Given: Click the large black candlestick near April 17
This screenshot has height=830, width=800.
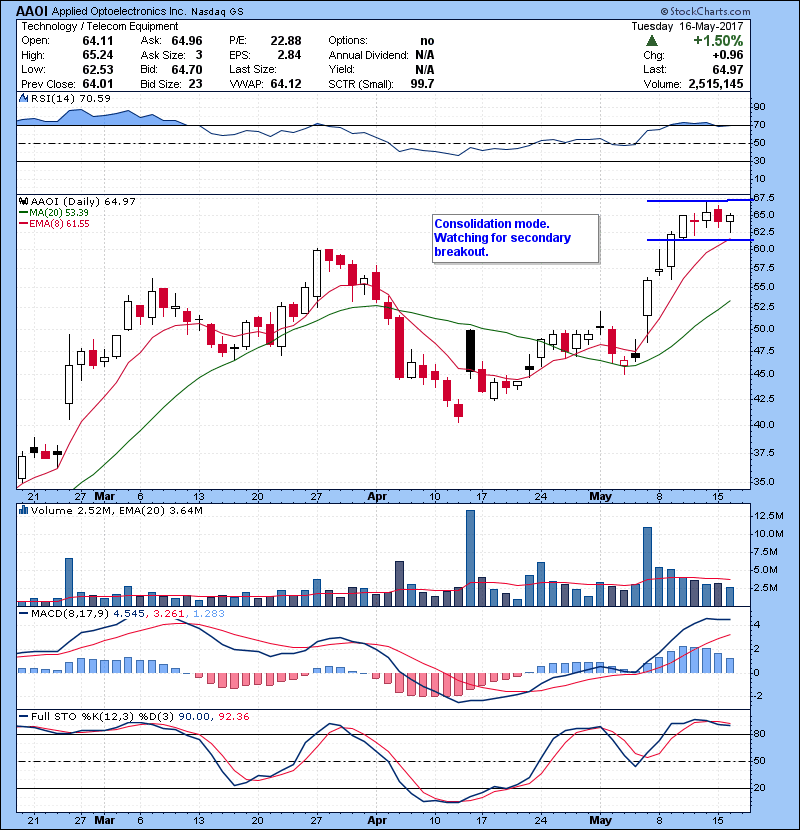Looking at the screenshot, I should [x=470, y=350].
